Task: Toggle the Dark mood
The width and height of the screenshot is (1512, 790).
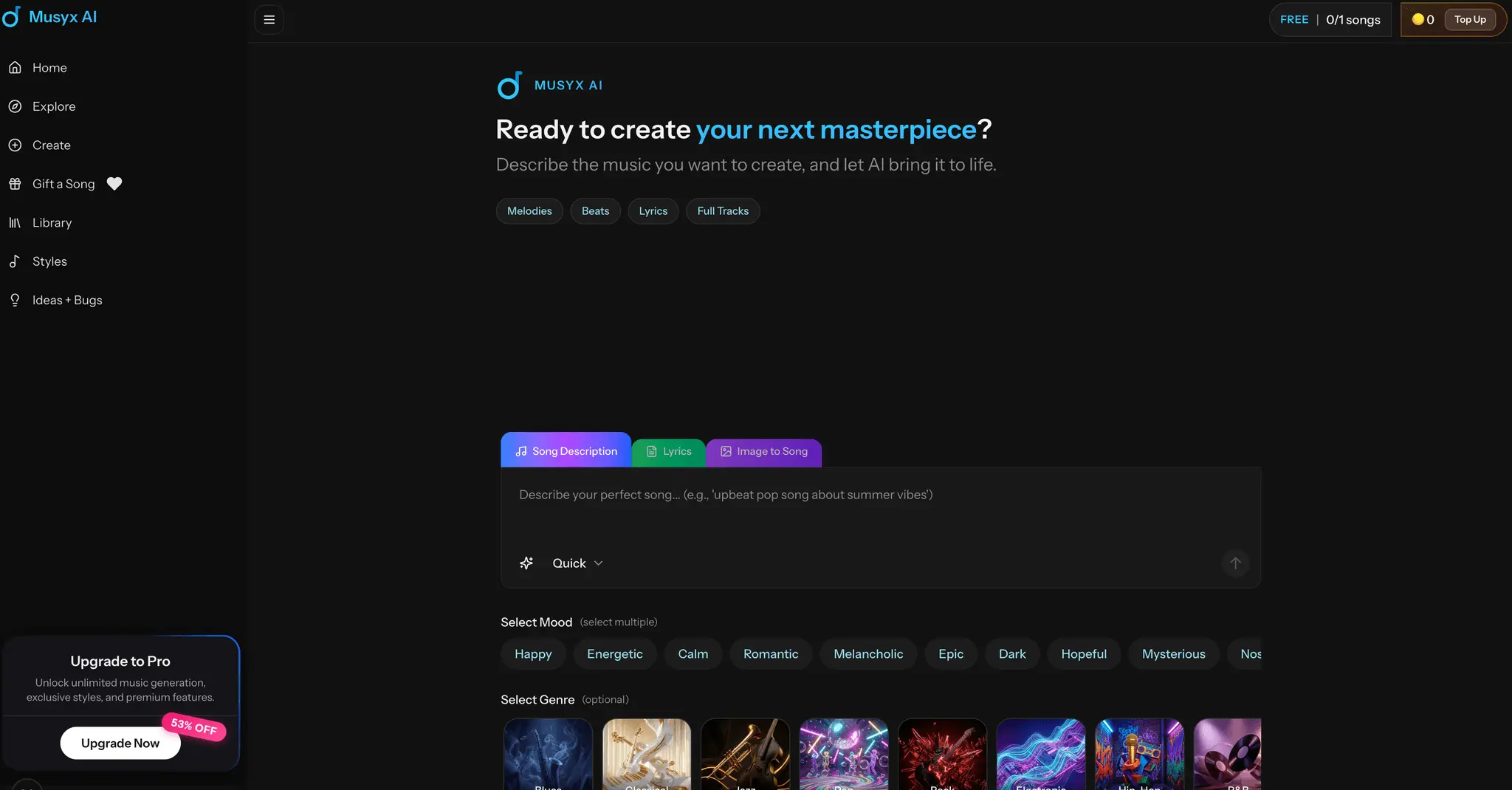Action: [x=1012, y=654]
